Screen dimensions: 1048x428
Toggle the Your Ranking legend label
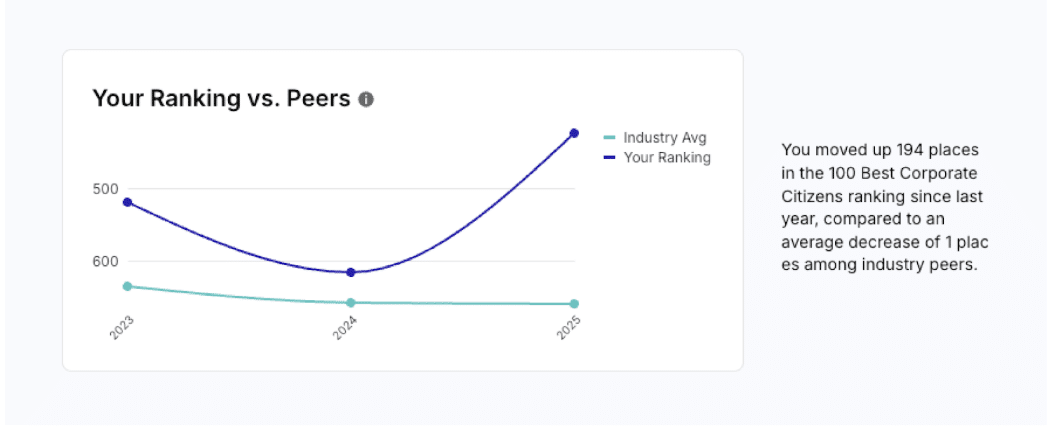click(667, 157)
